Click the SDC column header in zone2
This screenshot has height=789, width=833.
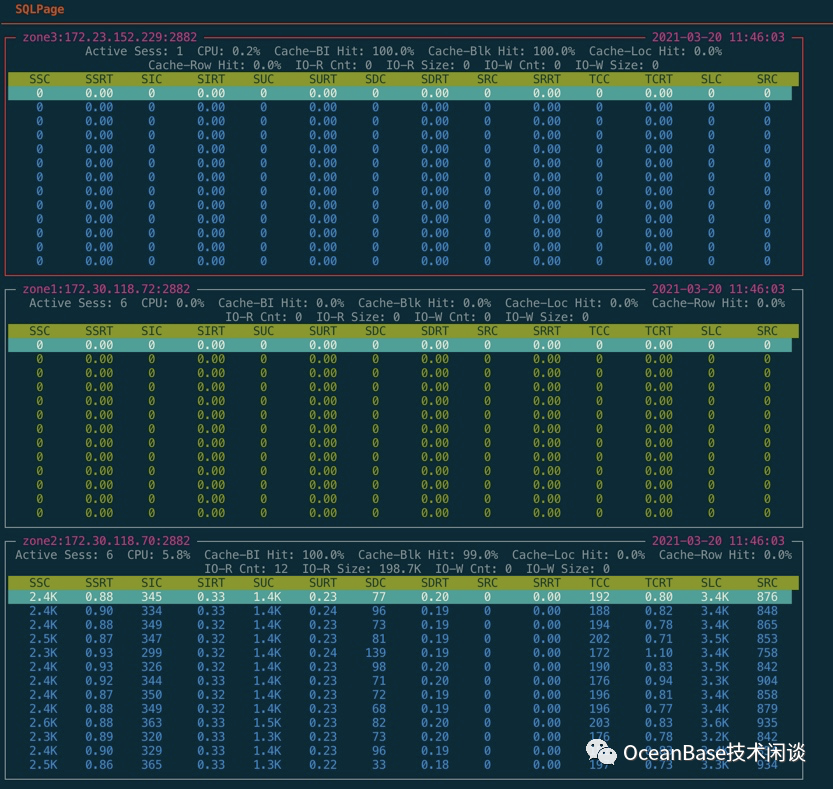coord(376,583)
